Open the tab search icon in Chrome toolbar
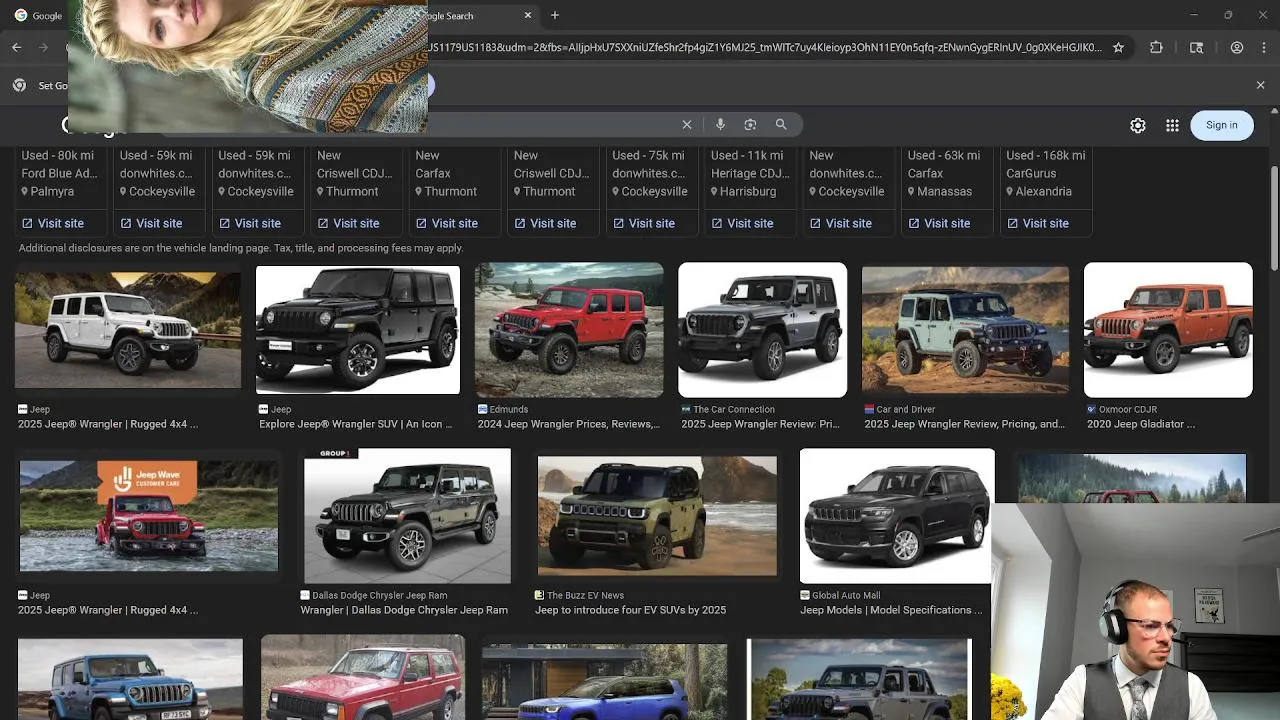 point(1196,47)
